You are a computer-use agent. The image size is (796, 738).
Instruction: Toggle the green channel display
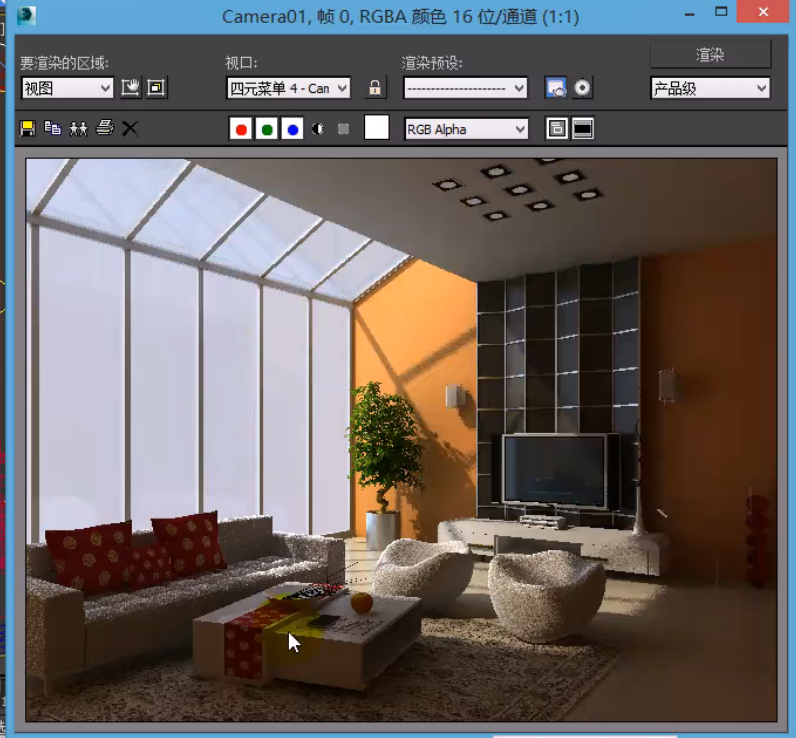click(266, 129)
